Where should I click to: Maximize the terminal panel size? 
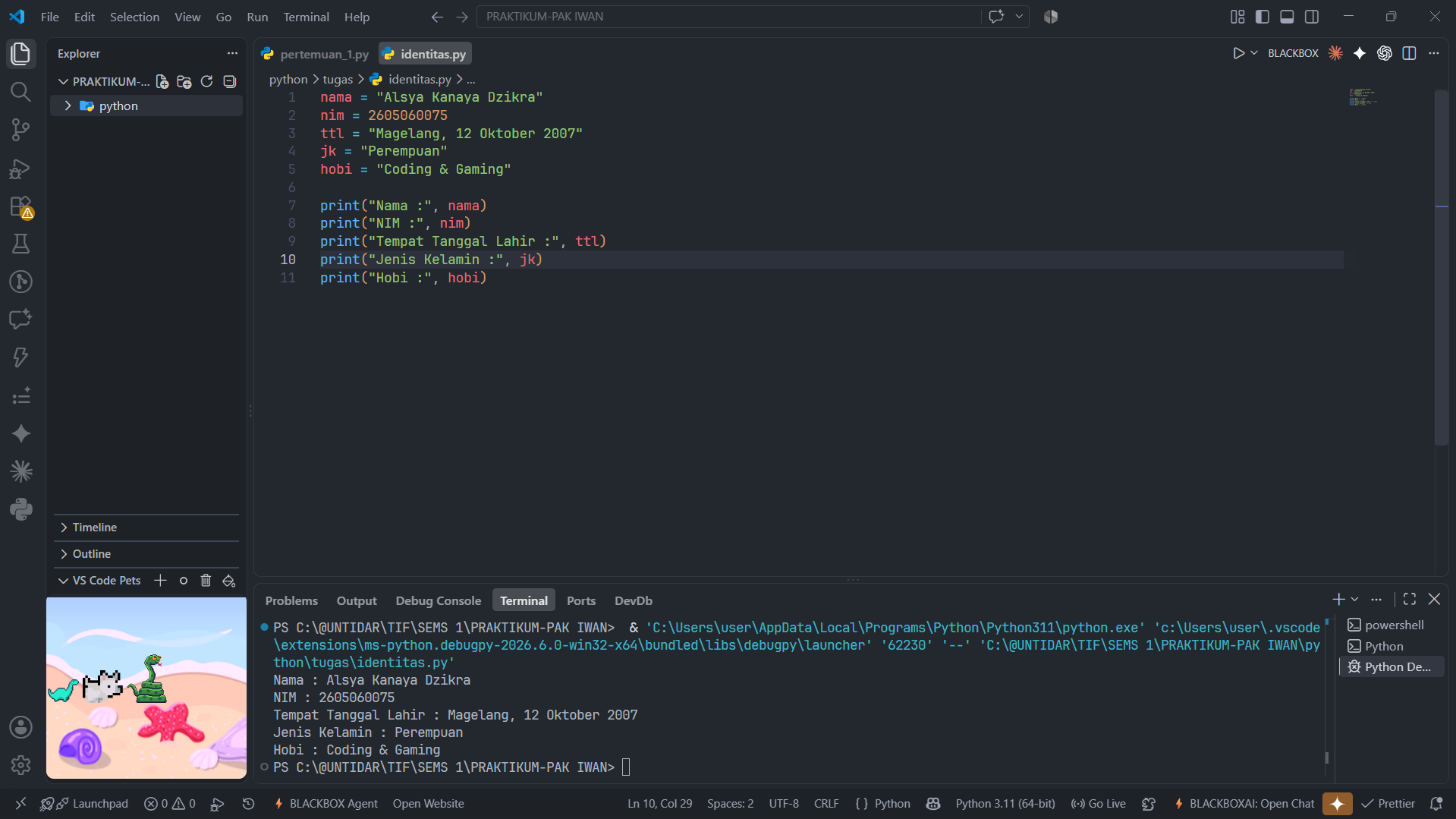[x=1410, y=599]
